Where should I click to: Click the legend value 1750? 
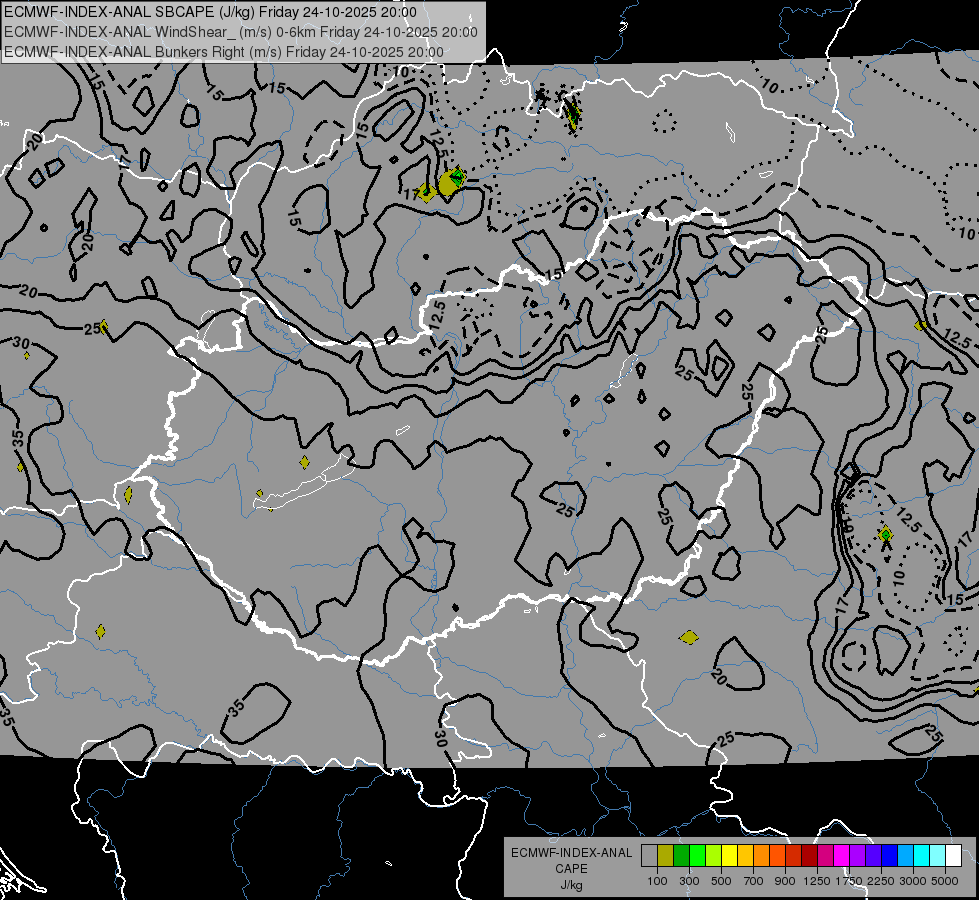point(849,881)
